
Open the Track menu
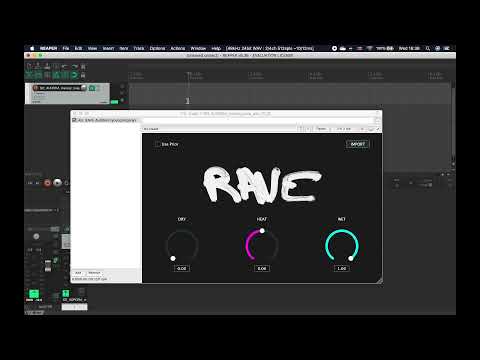(139, 48)
